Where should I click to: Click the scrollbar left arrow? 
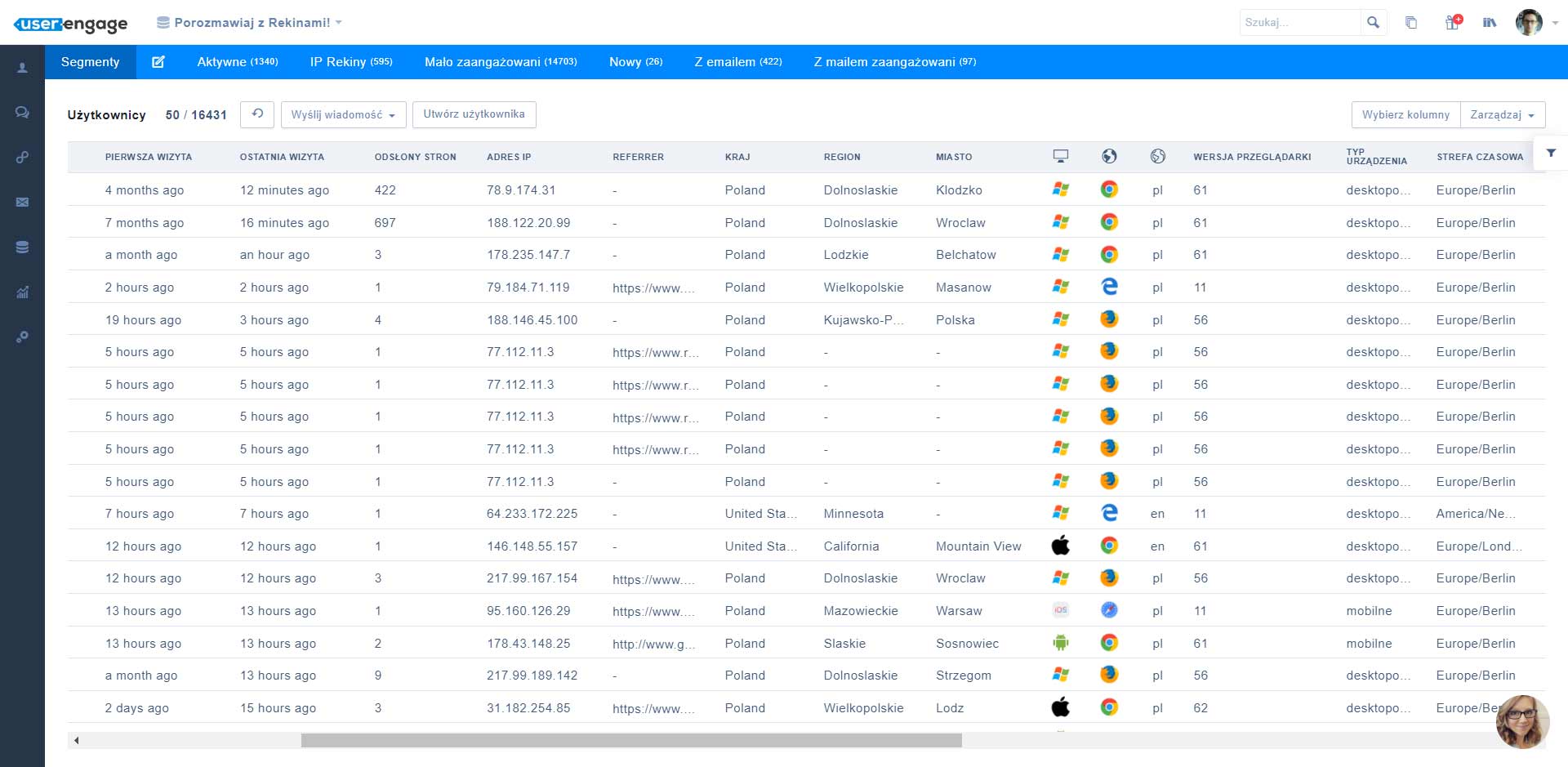77,741
